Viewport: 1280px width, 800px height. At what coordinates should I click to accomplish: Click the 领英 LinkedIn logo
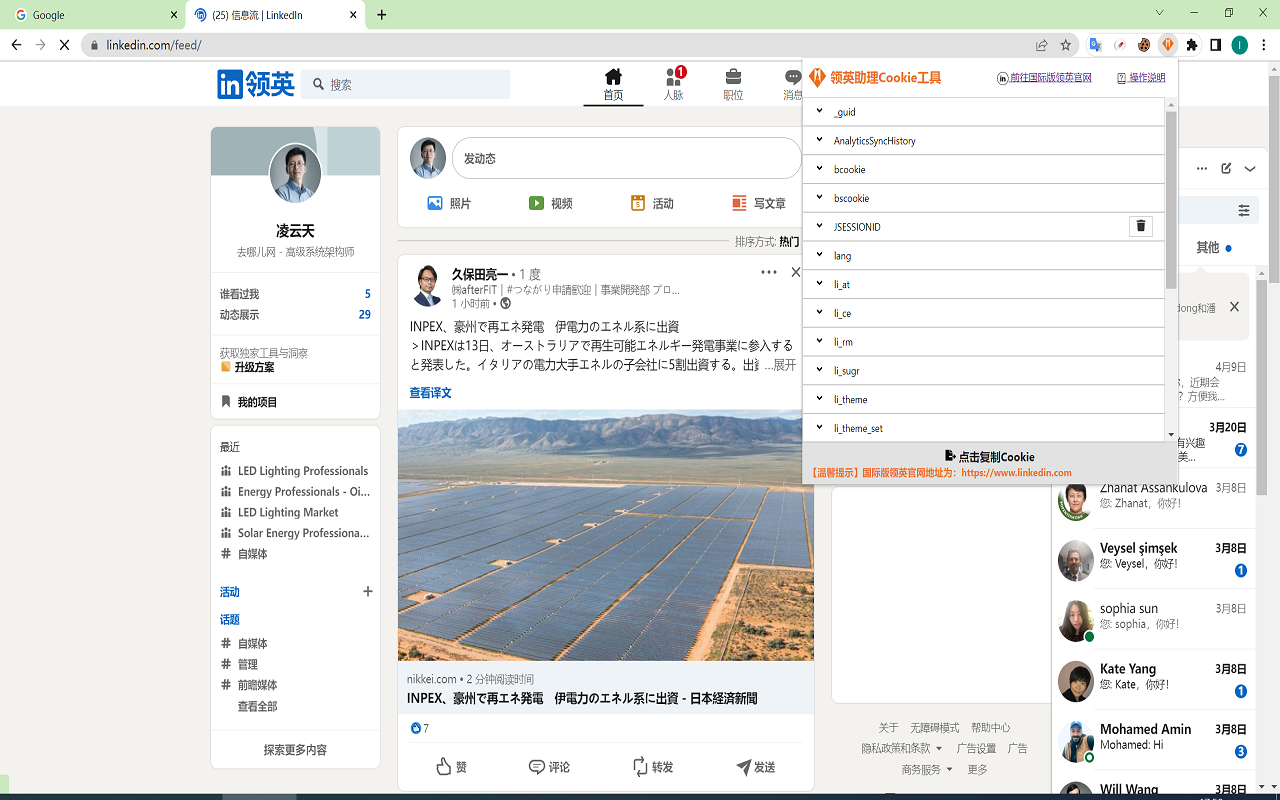(255, 84)
